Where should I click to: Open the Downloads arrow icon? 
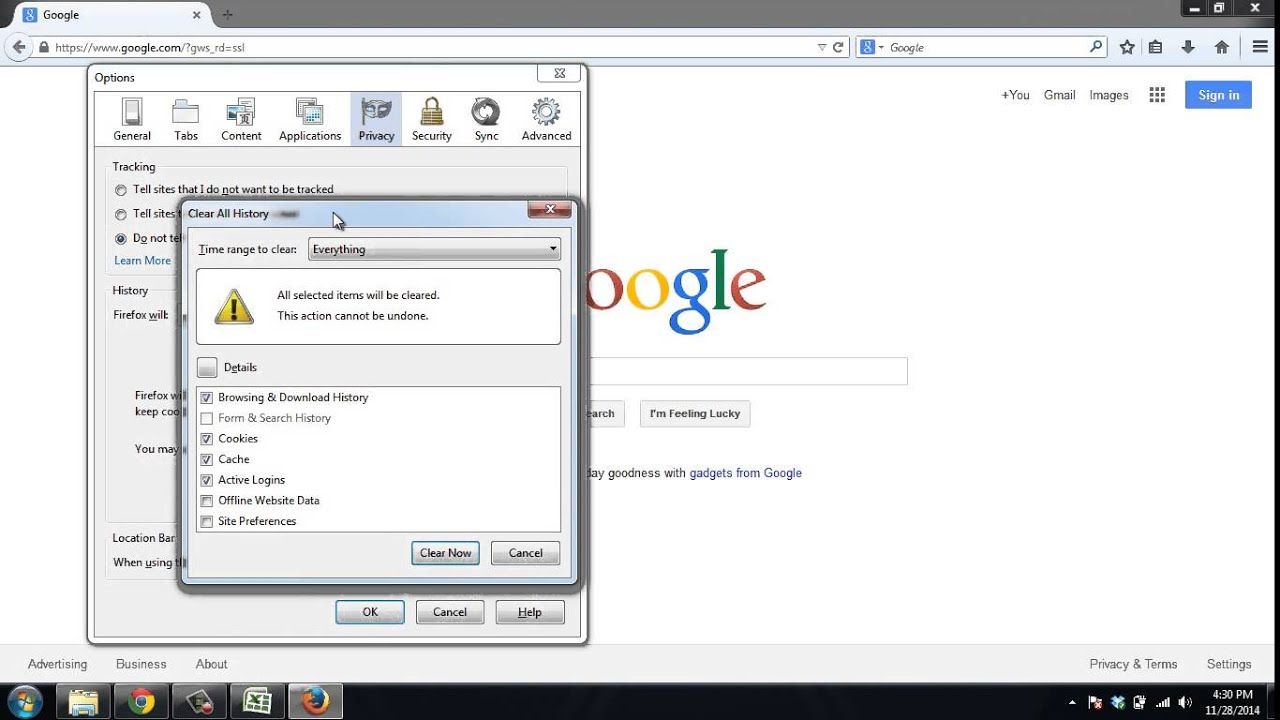(1188, 47)
